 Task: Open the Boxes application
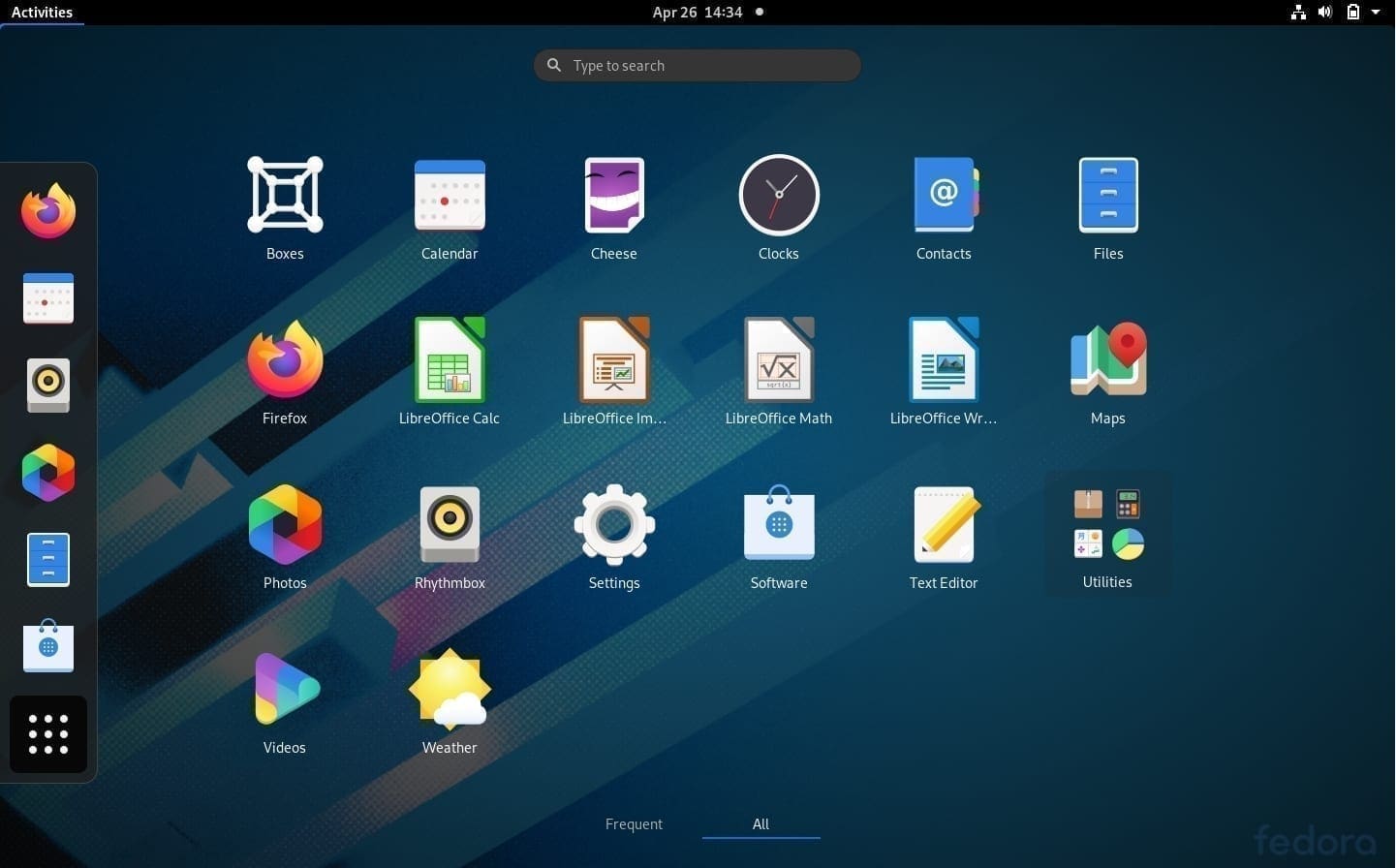[285, 195]
